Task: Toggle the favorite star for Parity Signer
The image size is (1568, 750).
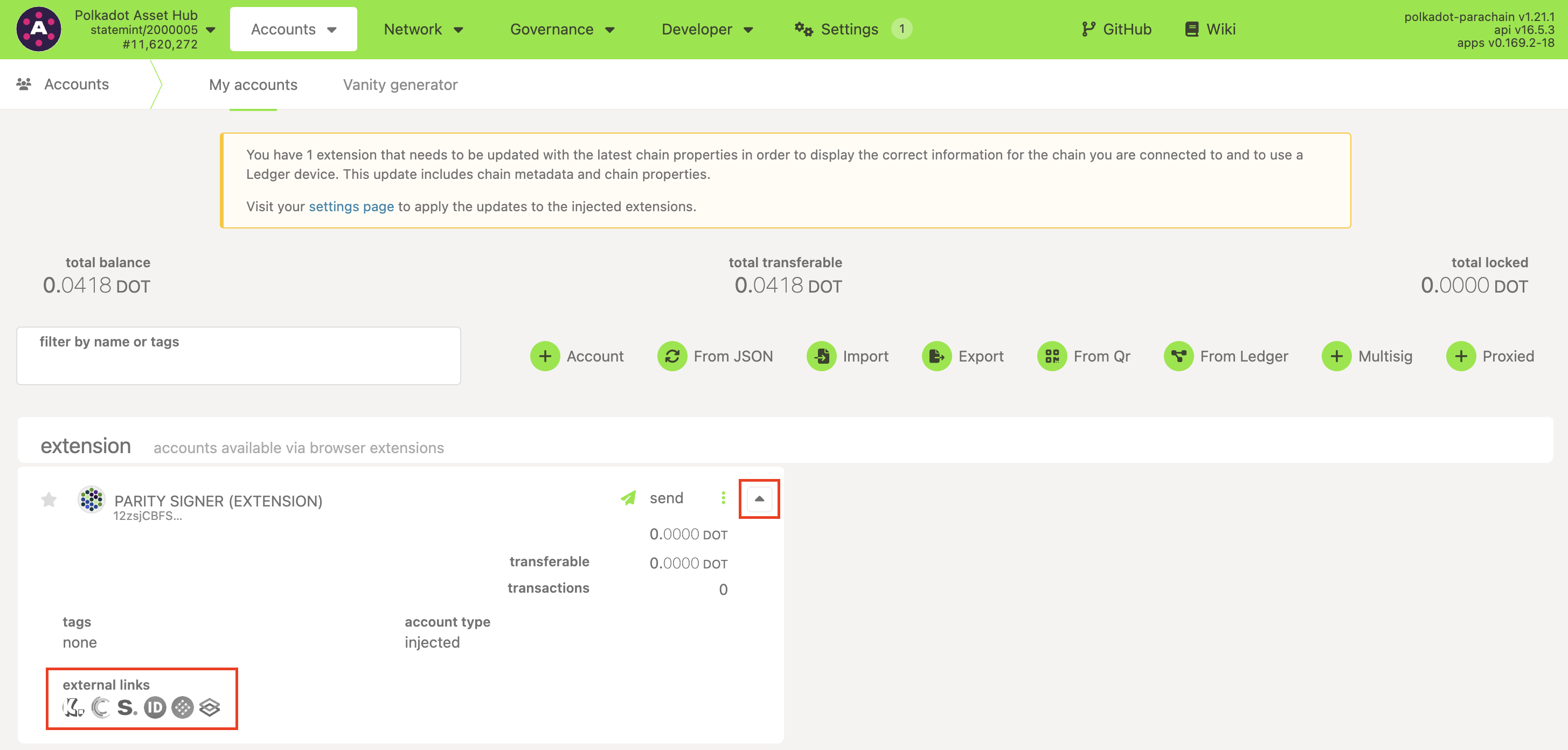Action: (x=48, y=500)
